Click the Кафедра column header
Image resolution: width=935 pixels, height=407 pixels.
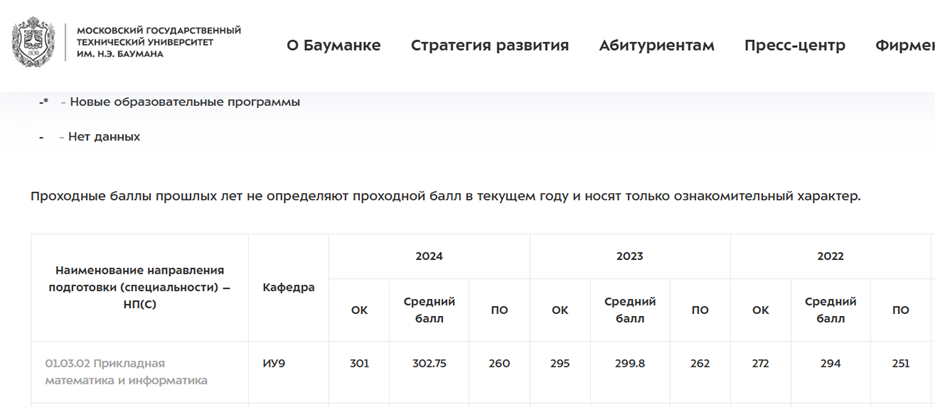click(289, 287)
